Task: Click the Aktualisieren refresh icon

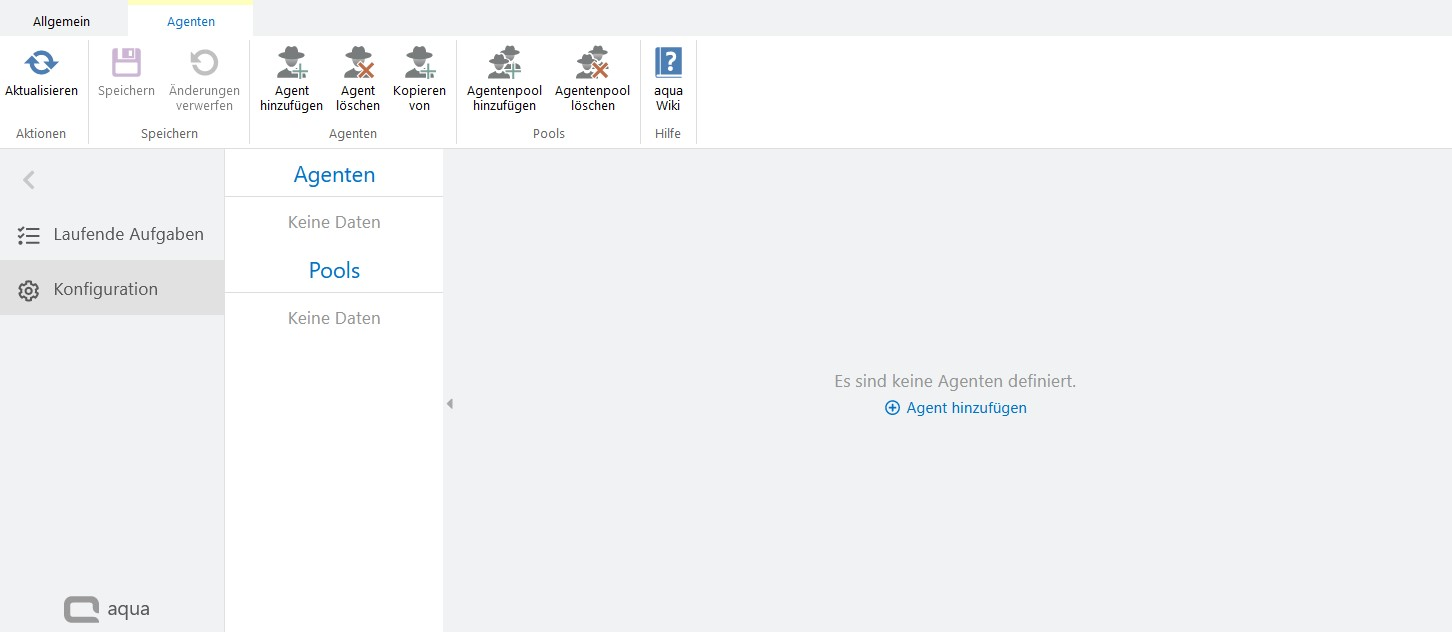Action: [41, 64]
